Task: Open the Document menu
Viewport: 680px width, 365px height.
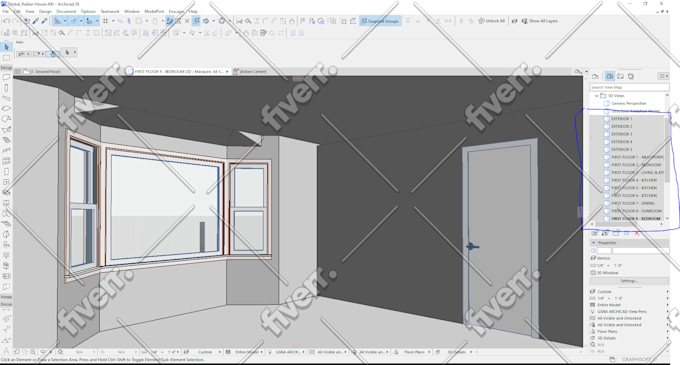Action: tap(66, 11)
